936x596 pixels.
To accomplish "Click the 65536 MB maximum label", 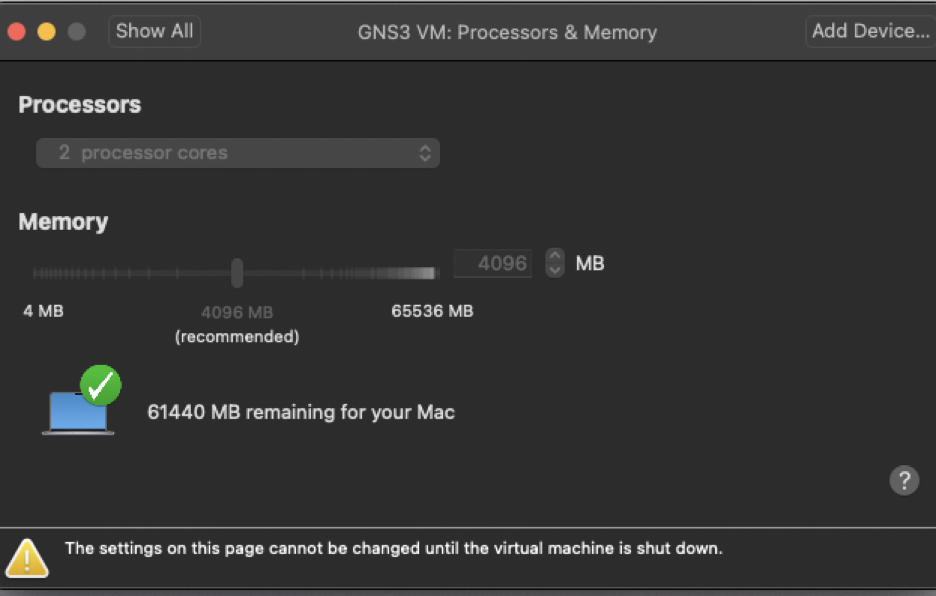I will [x=431, y=311].
